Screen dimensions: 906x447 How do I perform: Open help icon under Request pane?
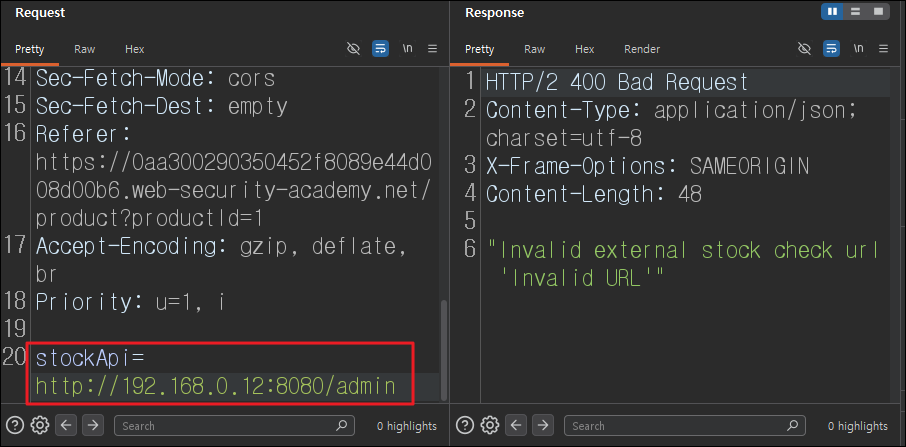(x=17, y=426)
